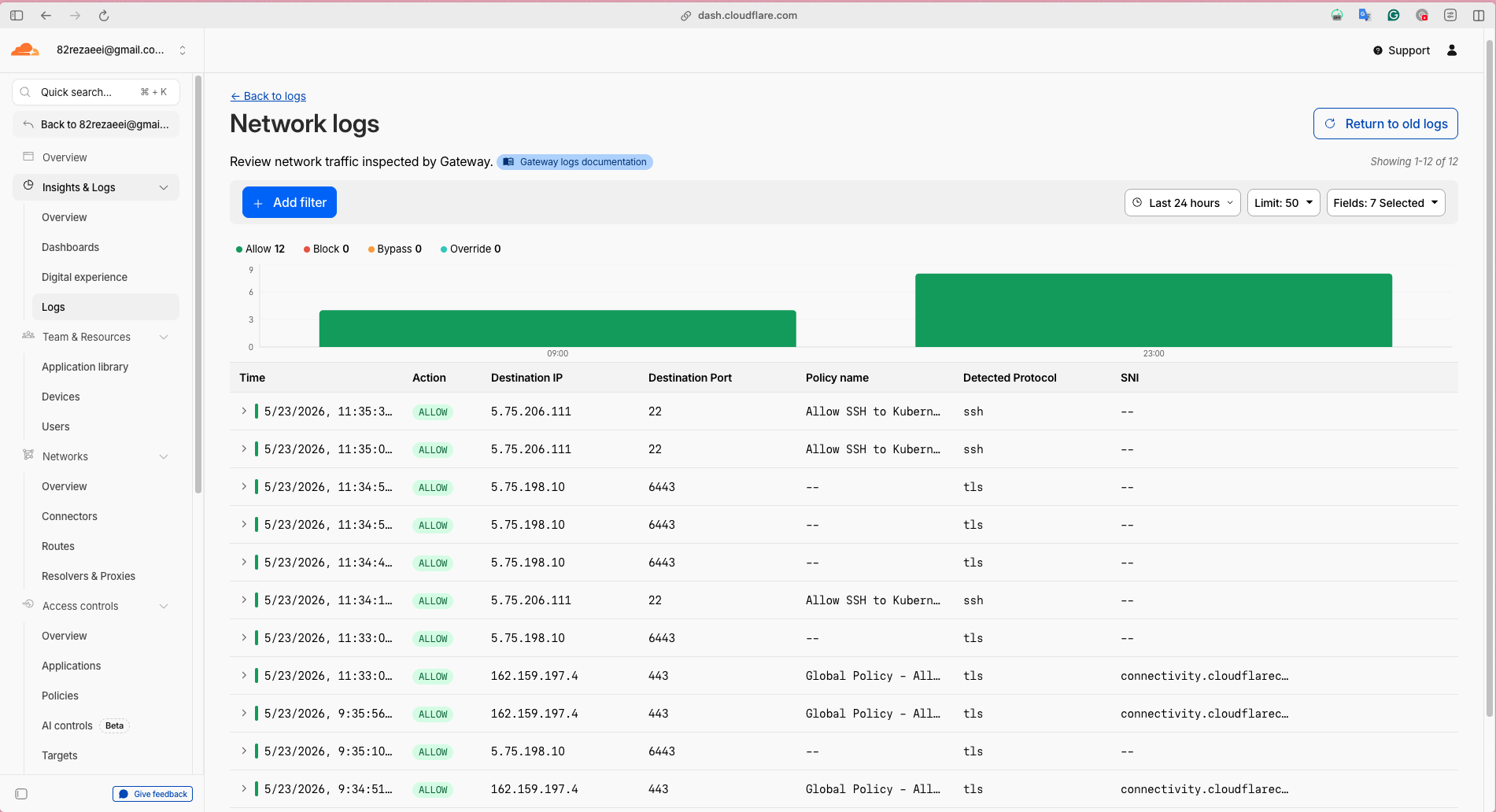Click the translate extension icon
The height and width of the screenshot is (812, 1496).
1365,15
